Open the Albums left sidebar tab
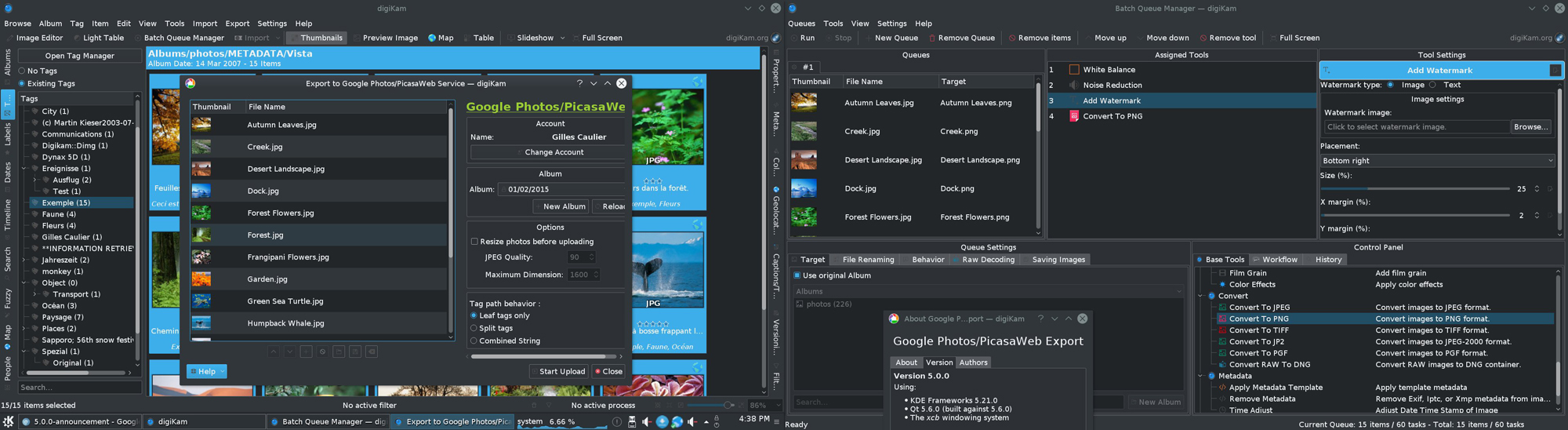The width and height of the screenshot is (1568, 430). [x=8, y=64]
